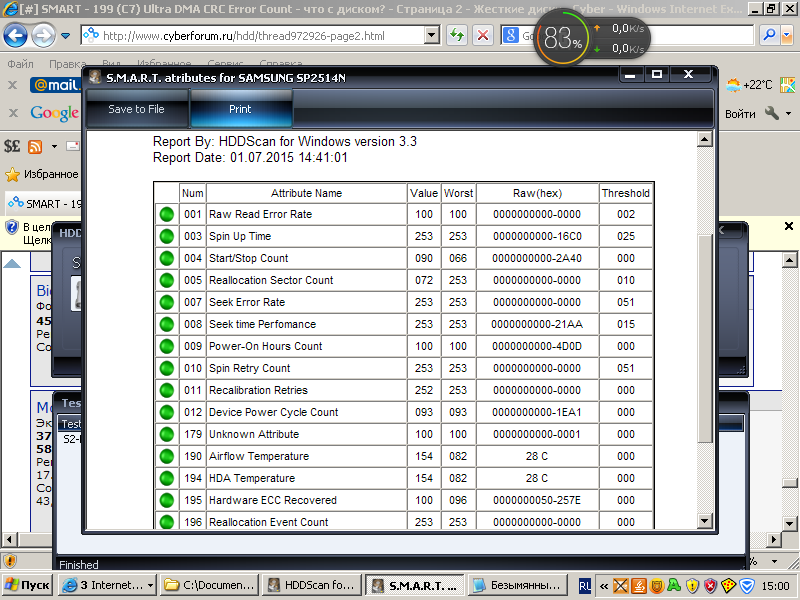Switch to HDDScan fo... taskbar button
This screenshot has height=600, width=800.
(x=311, y=585)
